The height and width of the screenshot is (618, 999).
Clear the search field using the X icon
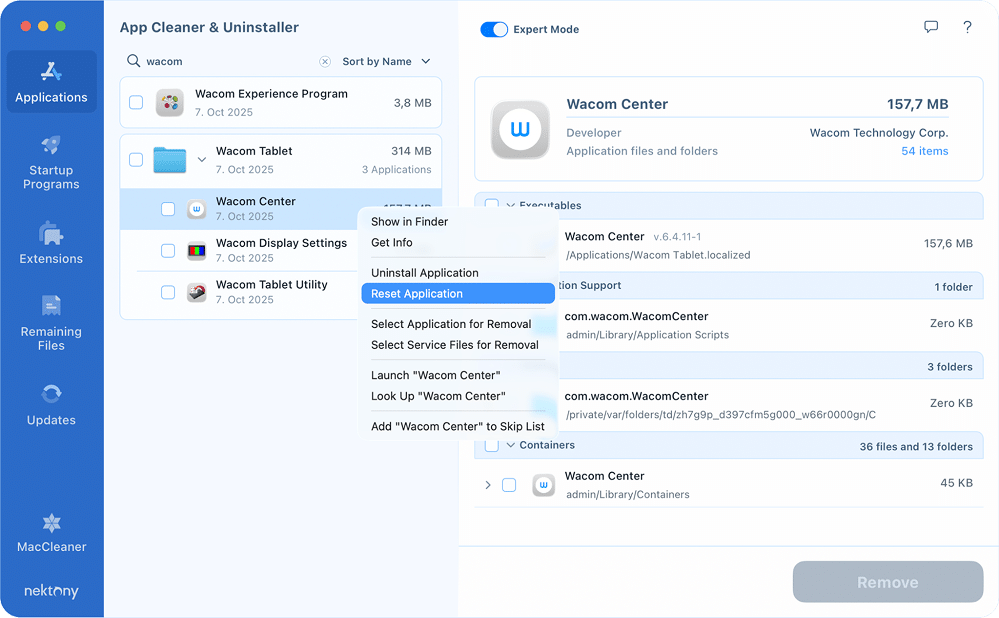pyautogui.click(x=325, y=61)
